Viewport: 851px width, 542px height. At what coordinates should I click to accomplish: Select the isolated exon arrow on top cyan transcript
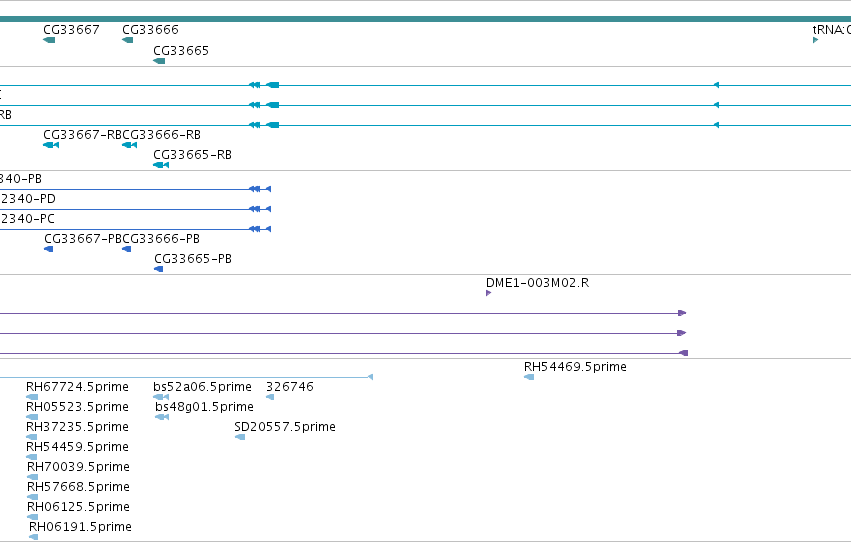716,85
